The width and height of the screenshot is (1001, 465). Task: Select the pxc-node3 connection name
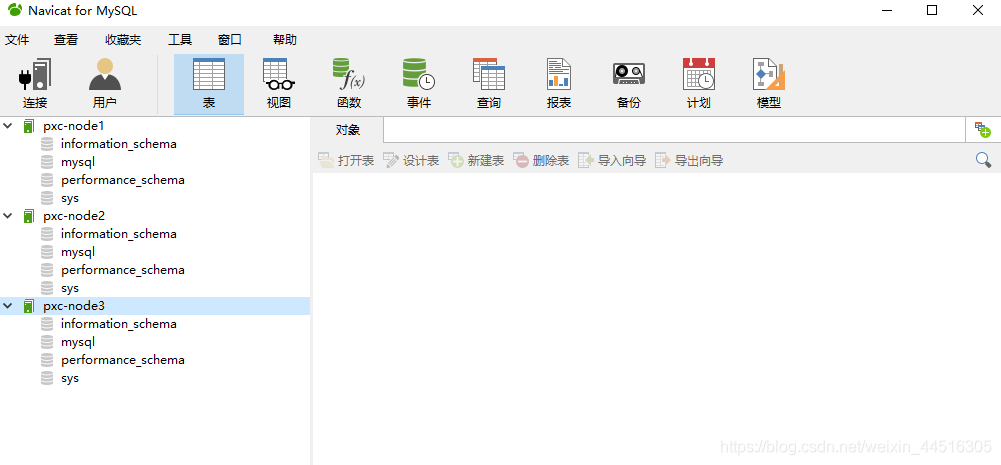73,306
